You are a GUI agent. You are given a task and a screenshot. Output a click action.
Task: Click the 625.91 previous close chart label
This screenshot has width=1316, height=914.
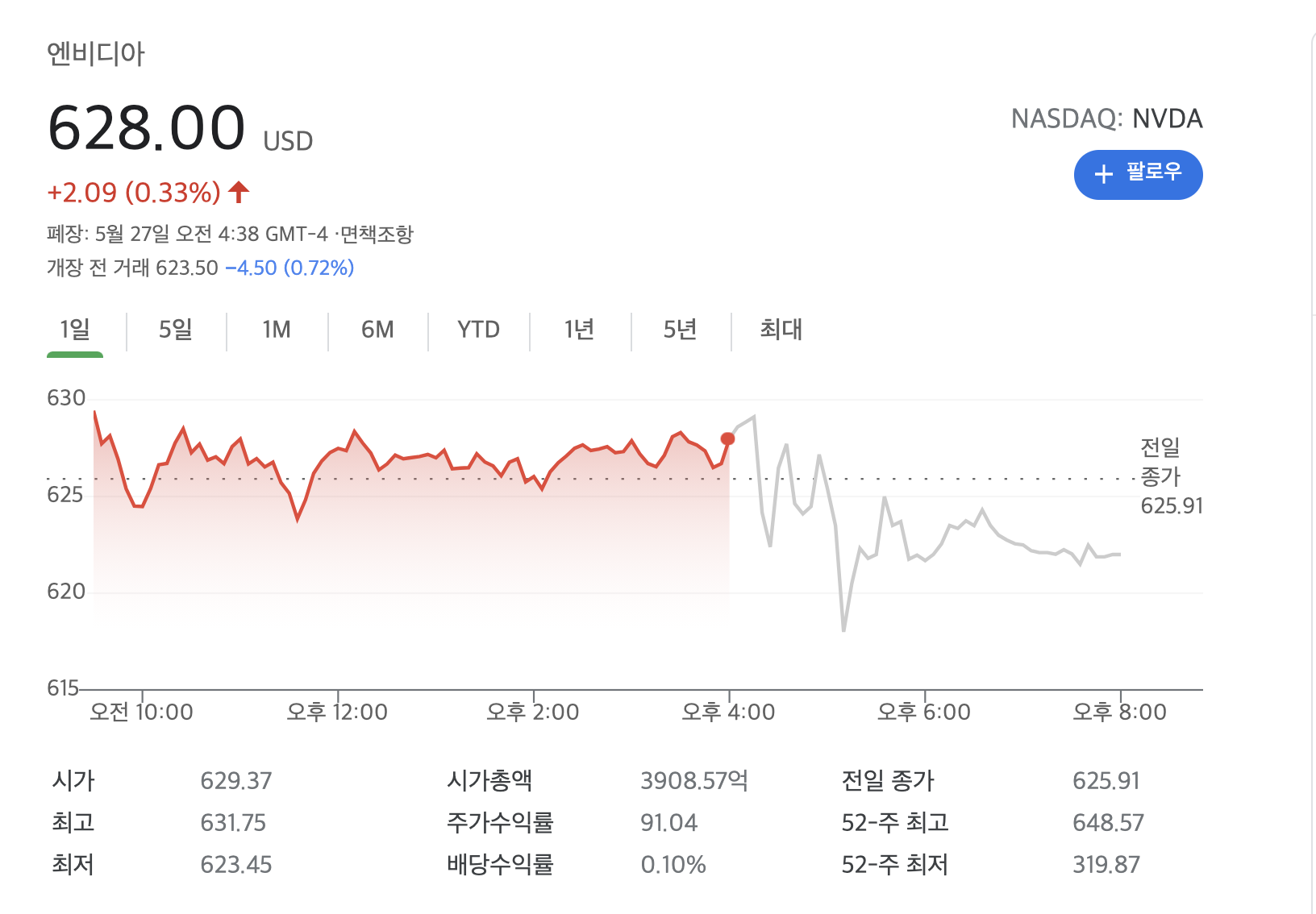pyautogui.click(x=1172, y=506)
